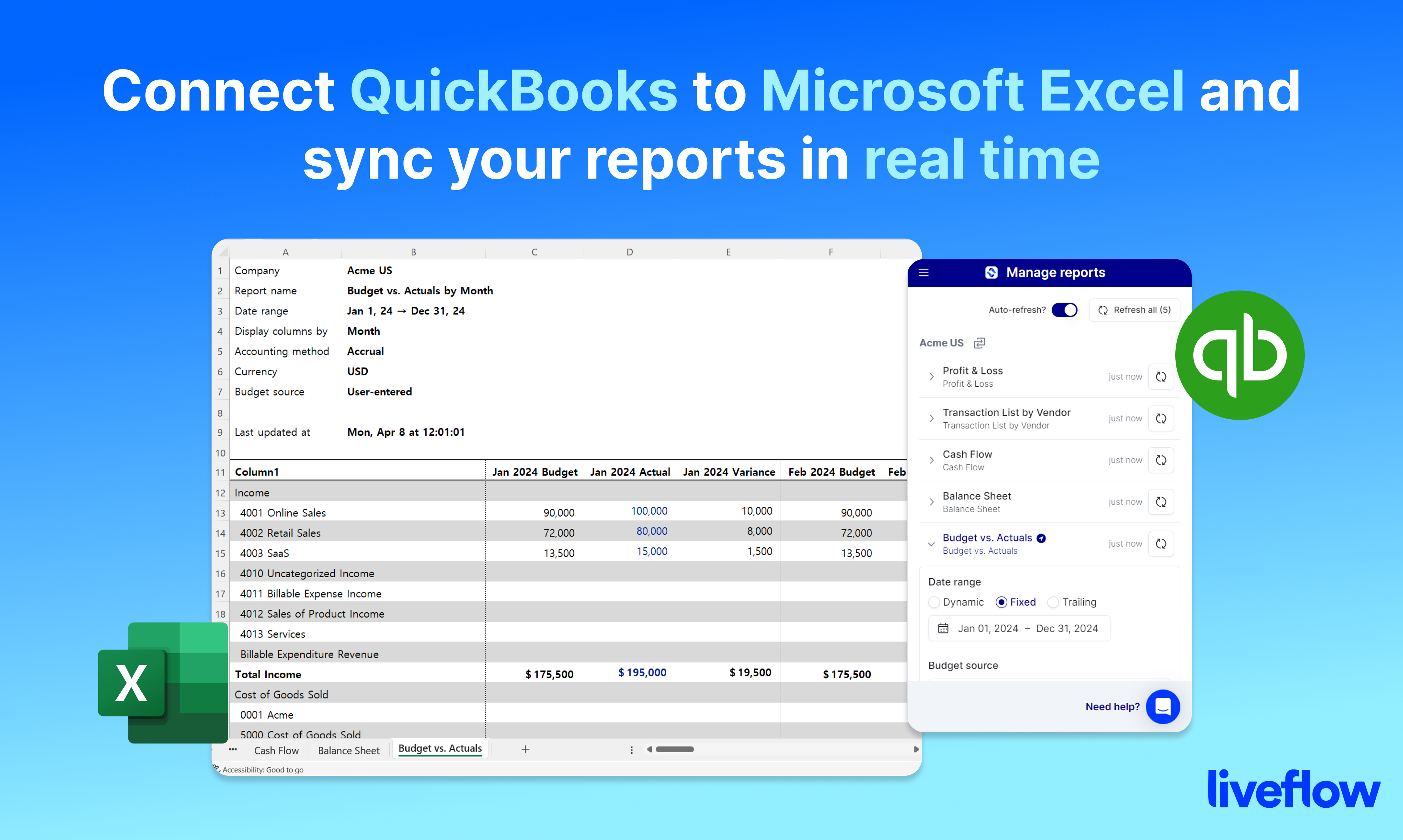Add a new sheet with the plus button
The image size is (1403, 840).
click(525, 749)
